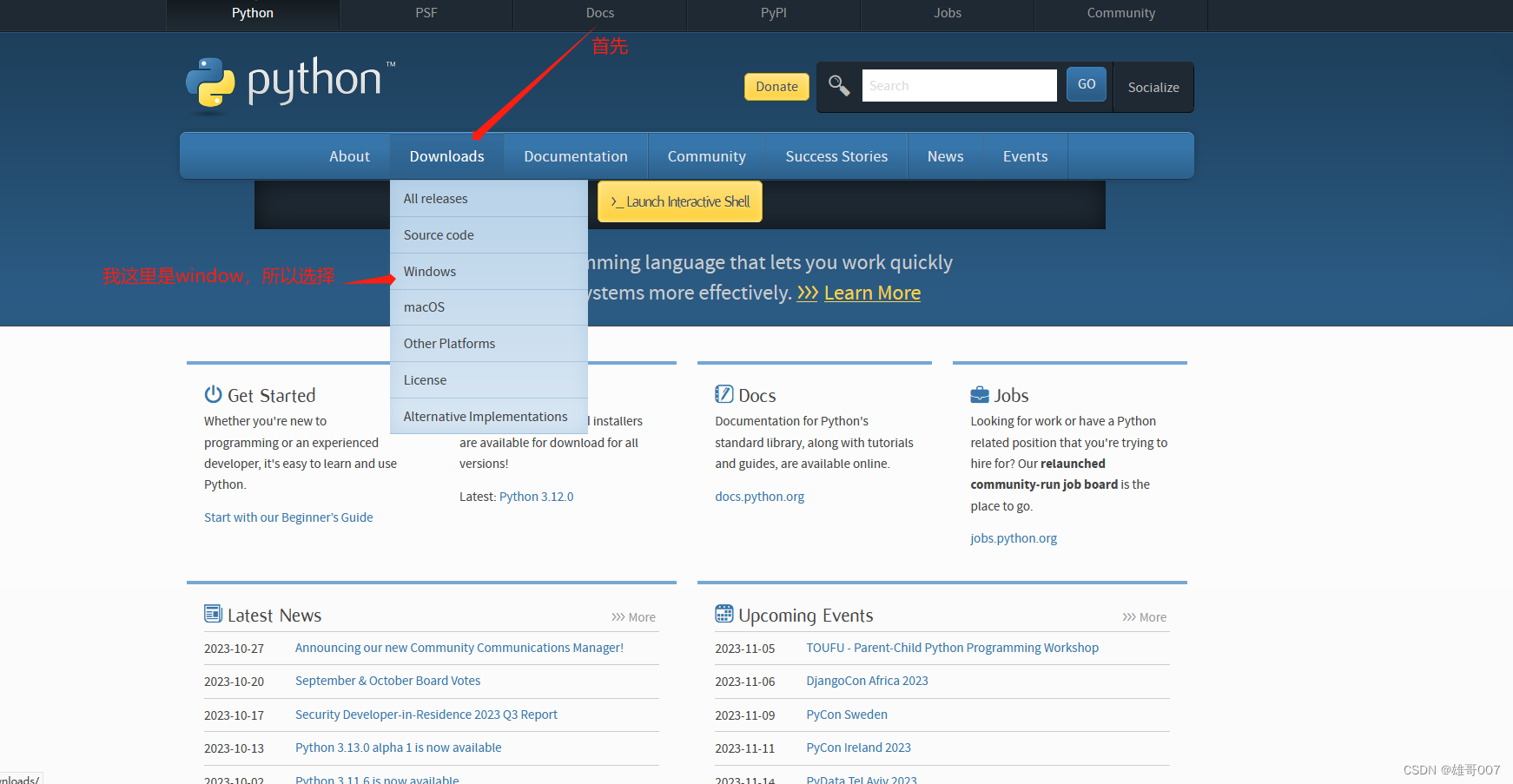Open the Success Stories navigation menu
Screen dimensions: 1513x784
(x=836, y=156)
